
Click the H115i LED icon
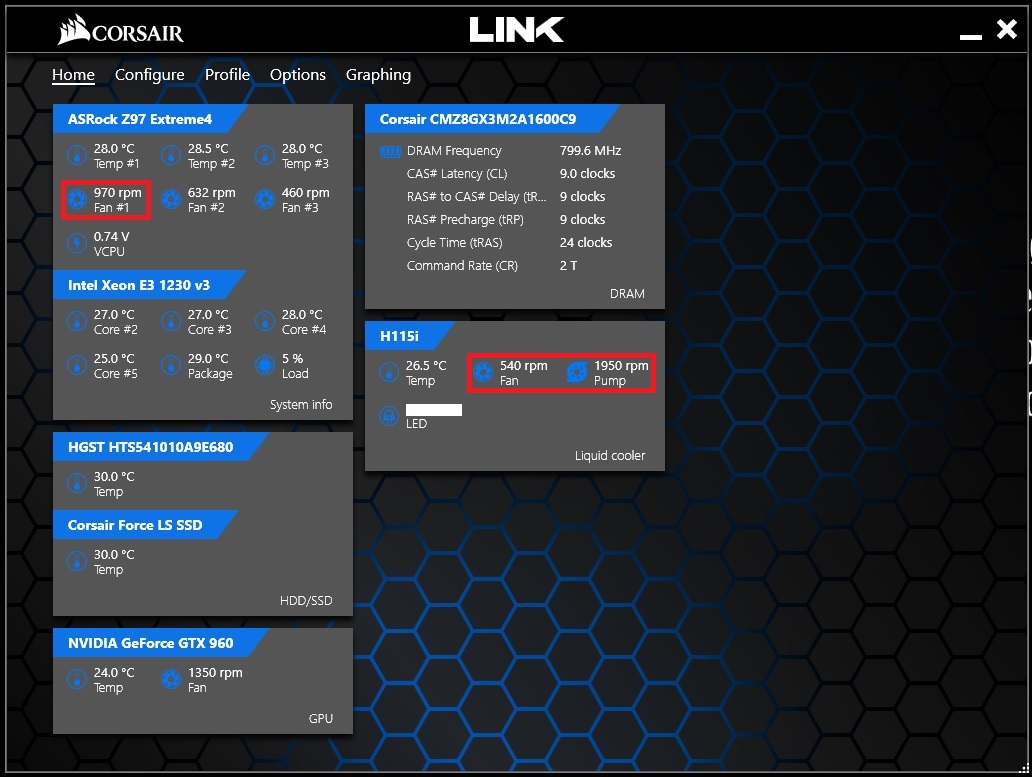tap(389, 416)
